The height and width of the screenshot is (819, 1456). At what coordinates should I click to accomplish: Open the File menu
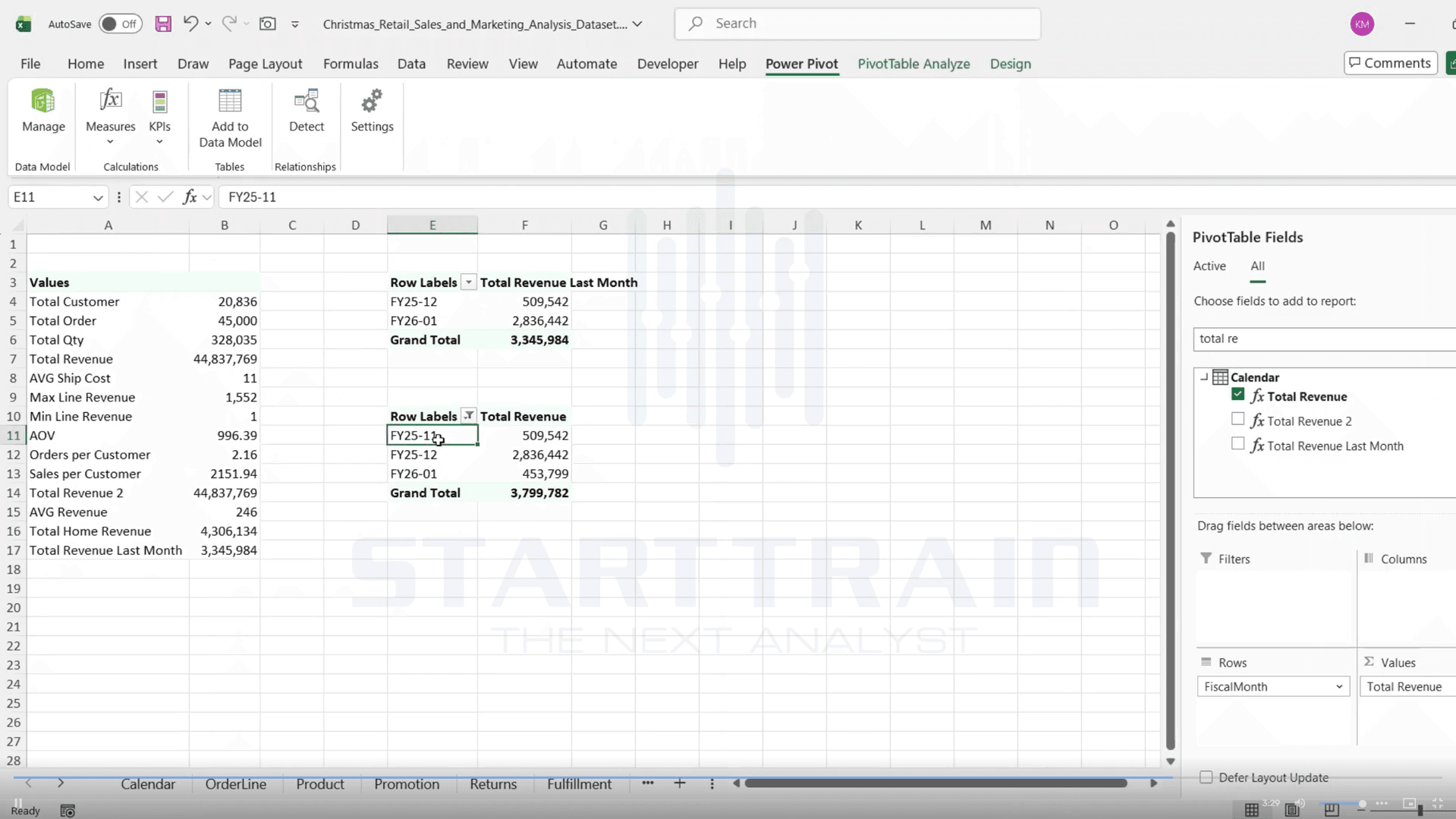pyautogui.click(x=30, y=64)
